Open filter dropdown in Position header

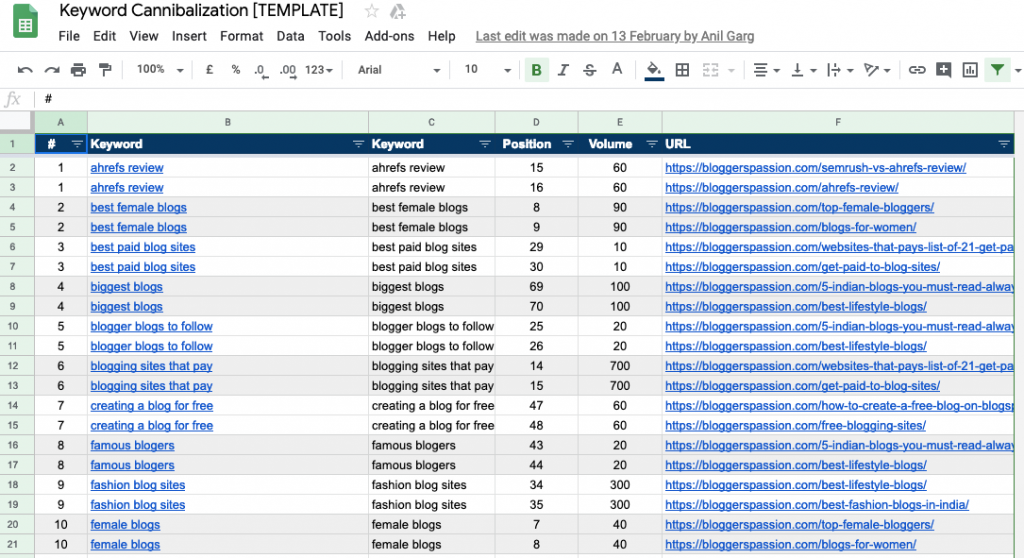coord(568,144)
